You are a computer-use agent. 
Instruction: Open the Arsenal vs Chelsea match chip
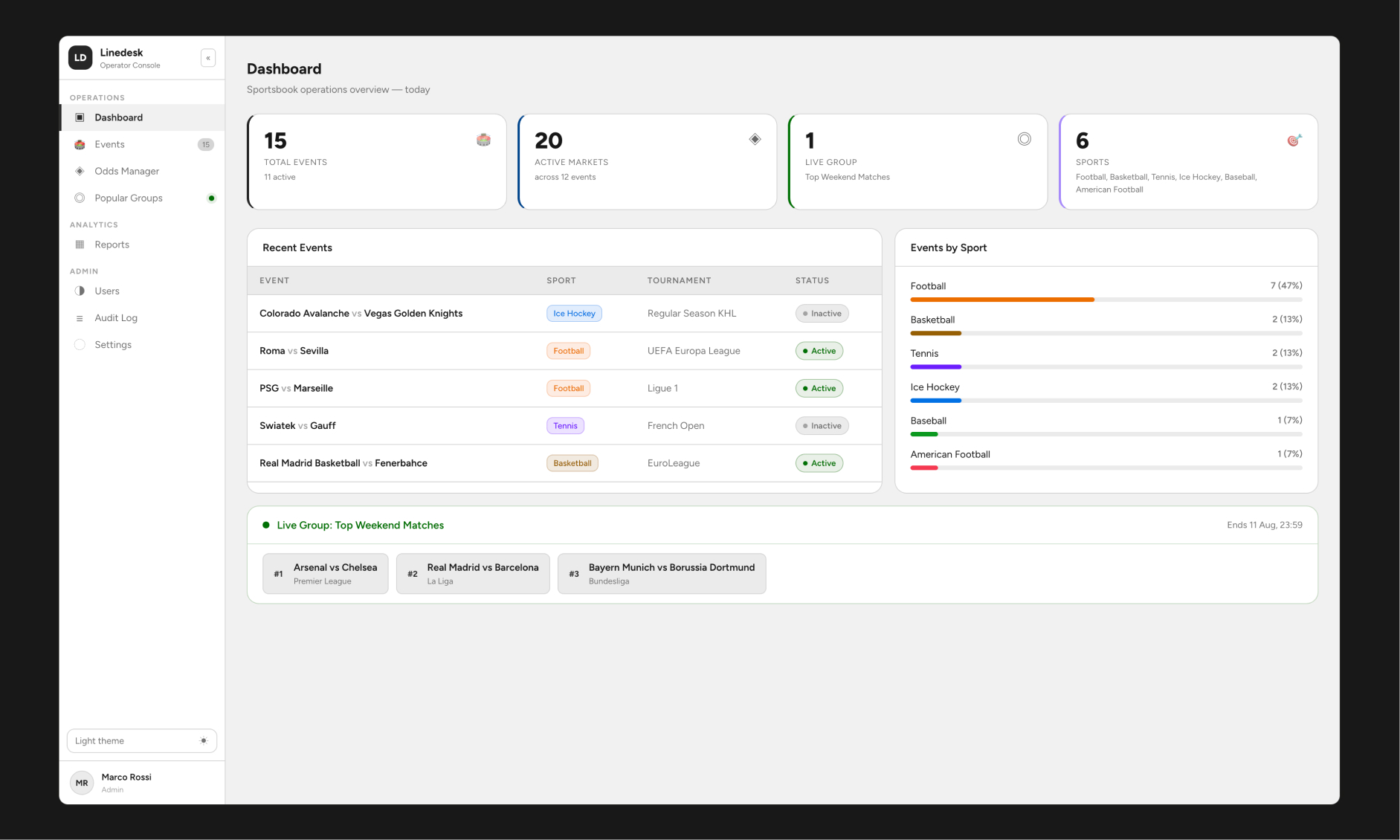coord(325,573)
